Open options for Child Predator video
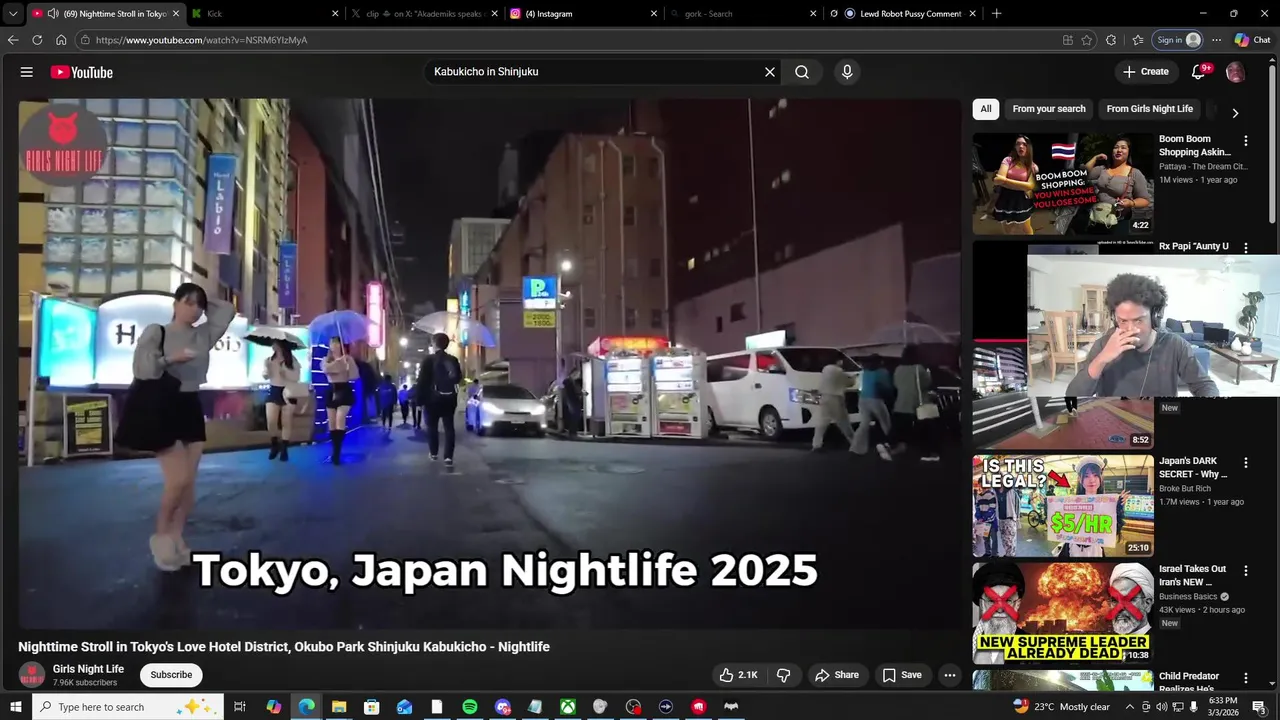Viewport: 1280px width, 720px height. click(x=1246, y=678)
